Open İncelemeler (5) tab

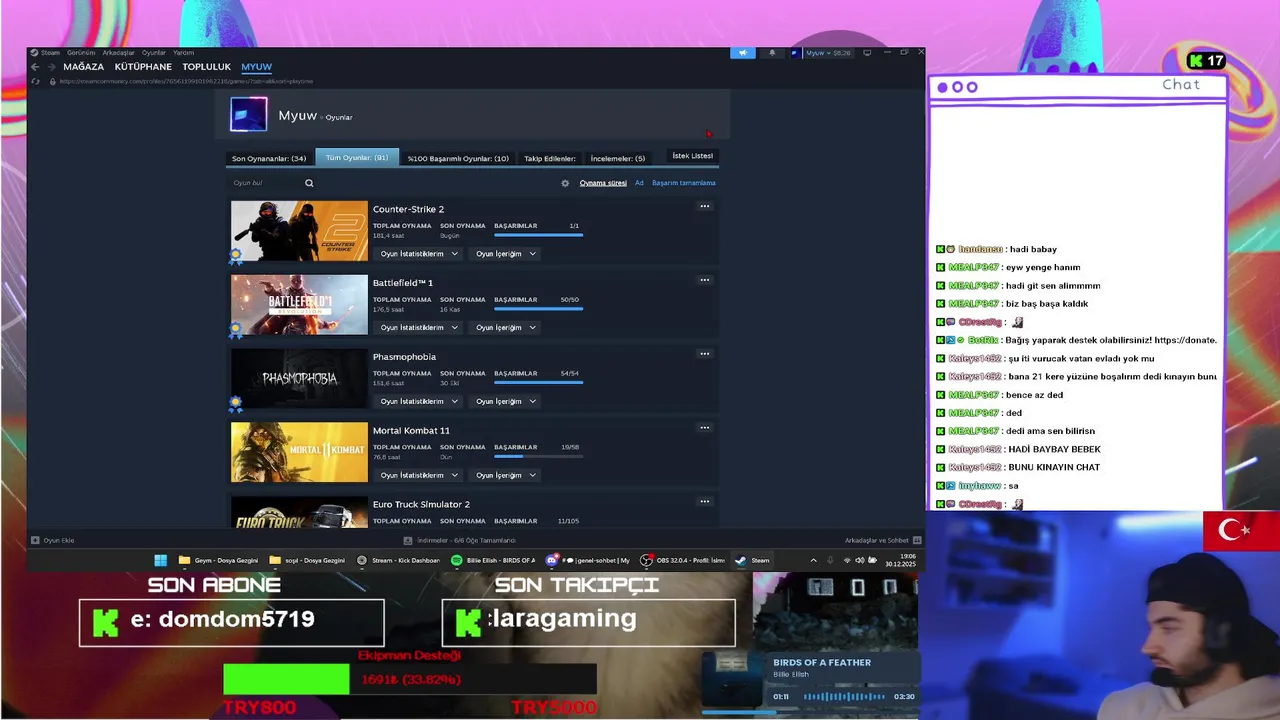[x=618, y=158]
